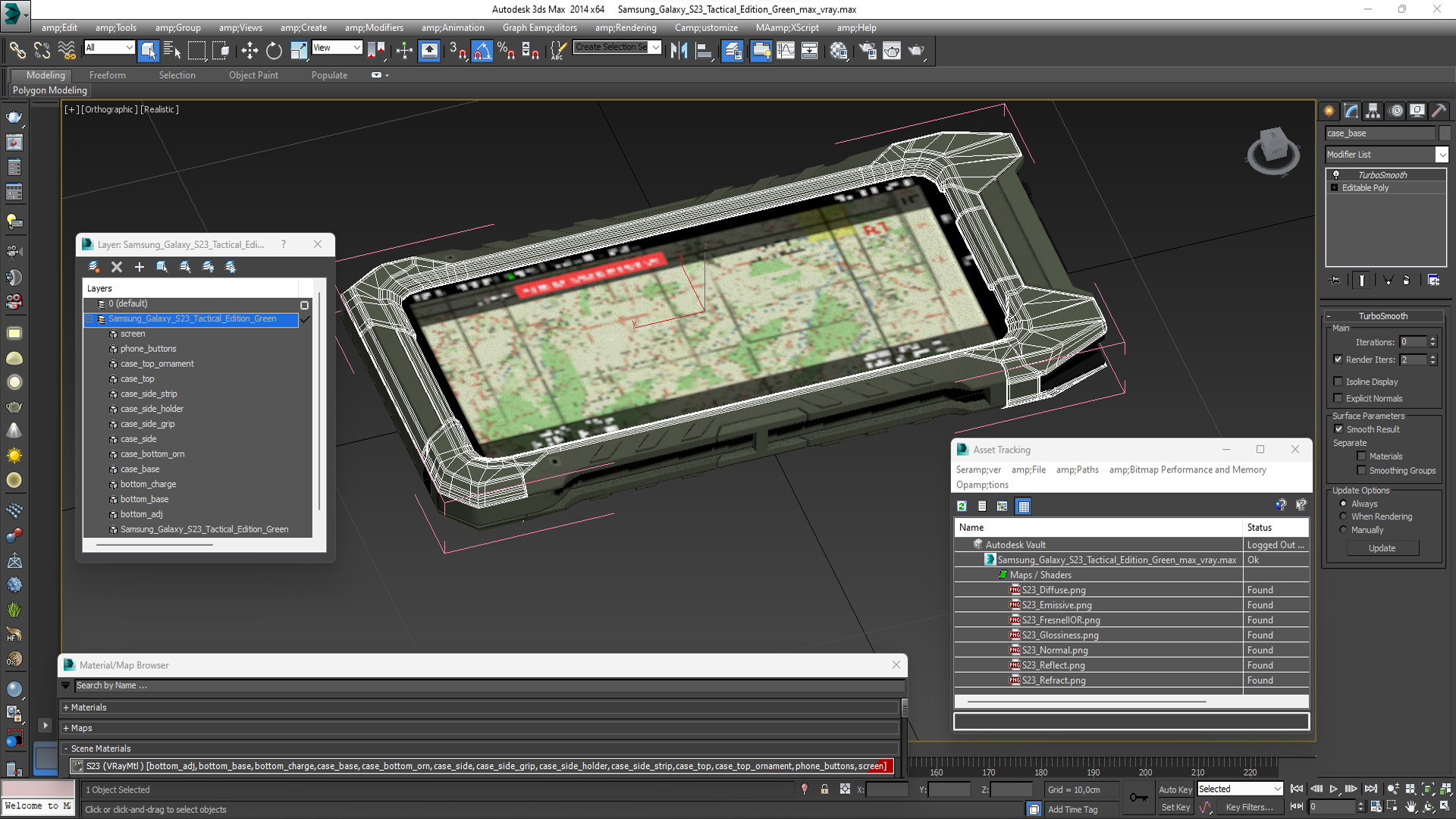The width and height of the screenshot is (1456, 819).
Task: Choose the Select and Rotate tool
Action: [274, 51]
